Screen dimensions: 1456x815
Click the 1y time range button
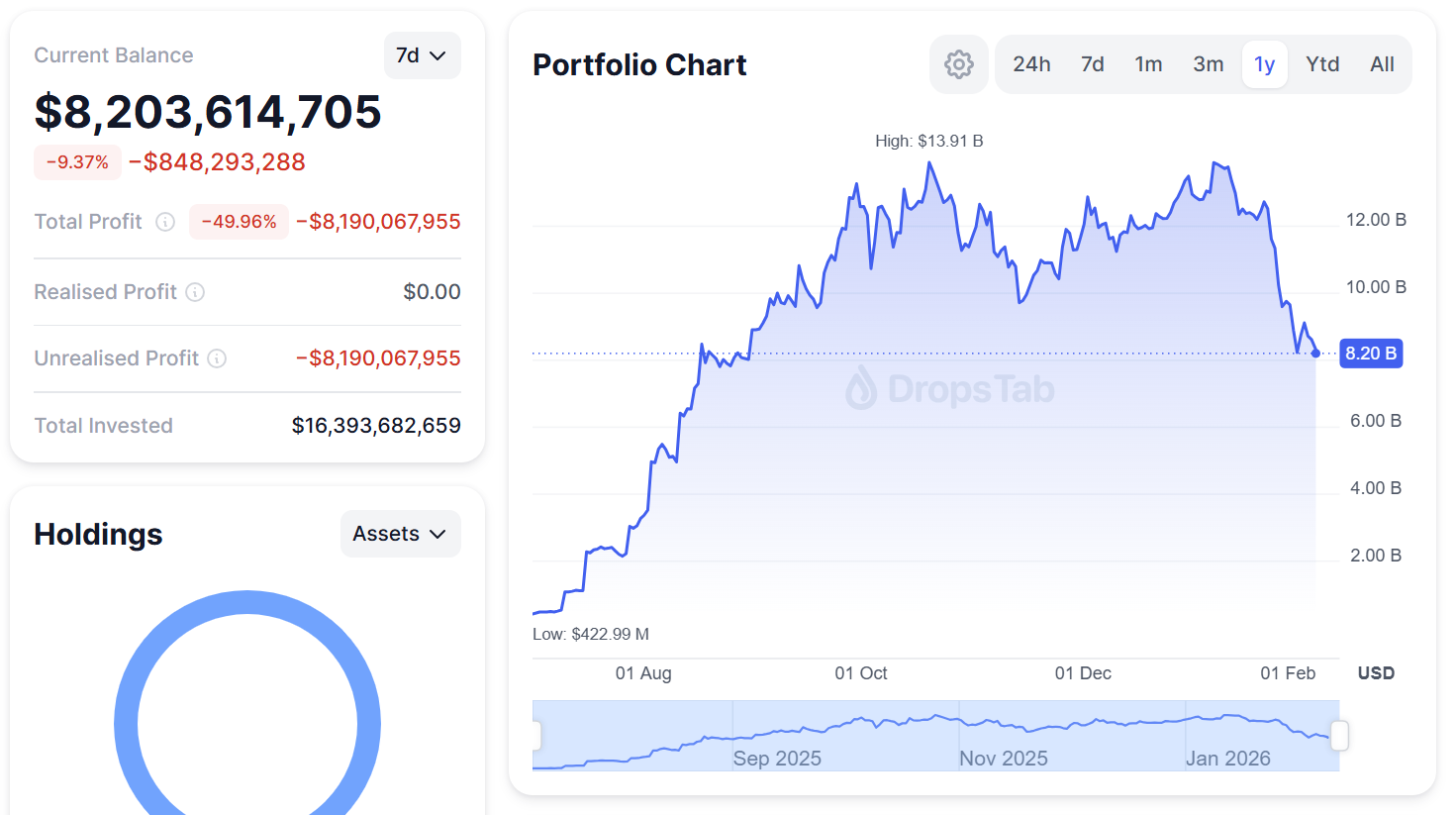tap(1264, 63)
